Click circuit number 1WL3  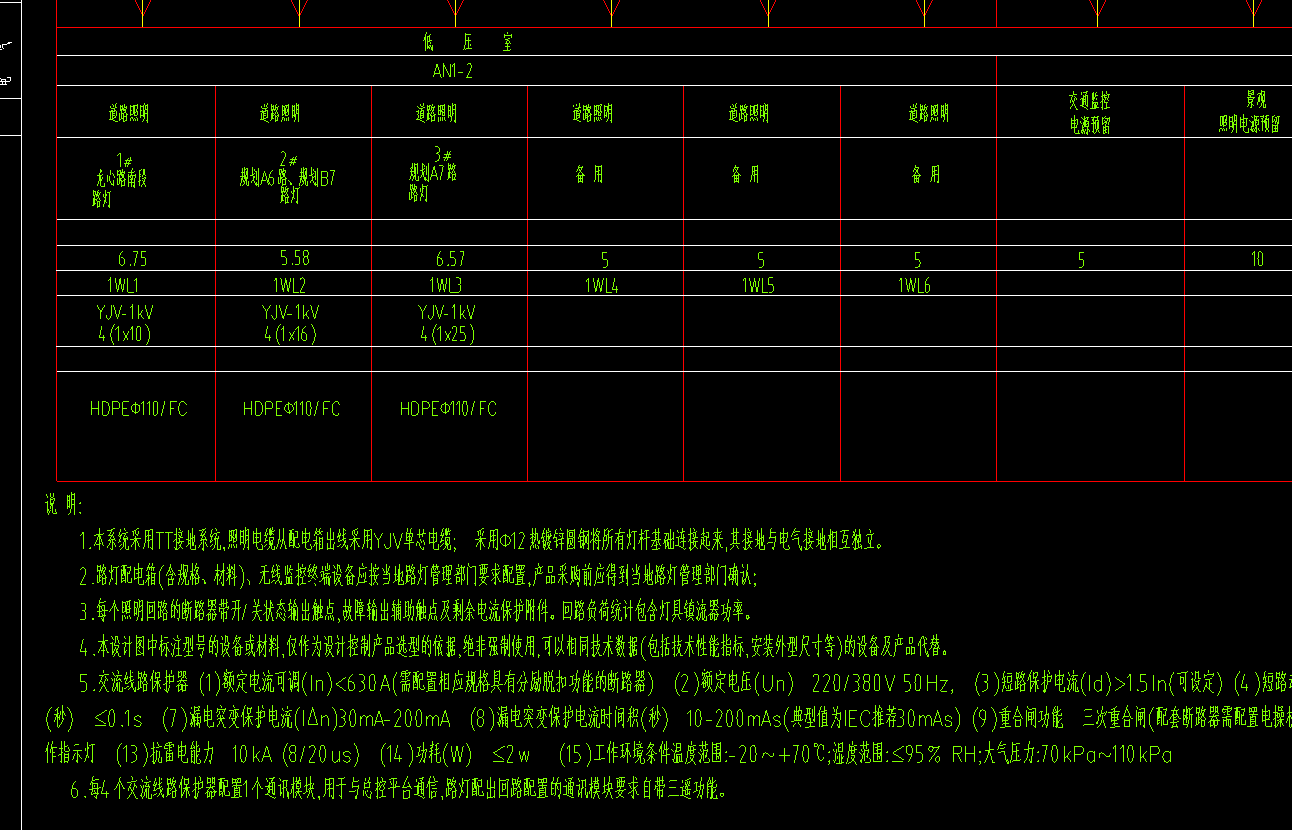446,285
